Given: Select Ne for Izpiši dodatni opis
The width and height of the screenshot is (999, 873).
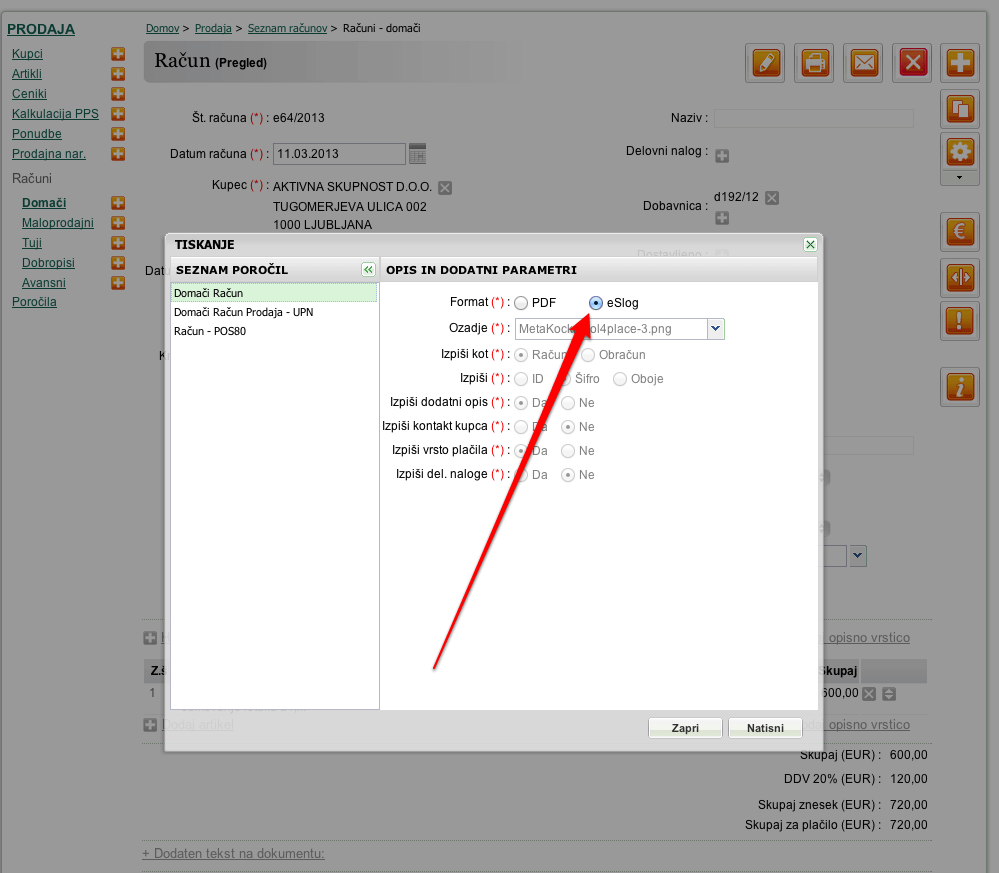Looking at the screenshot, I should point(568,403).
